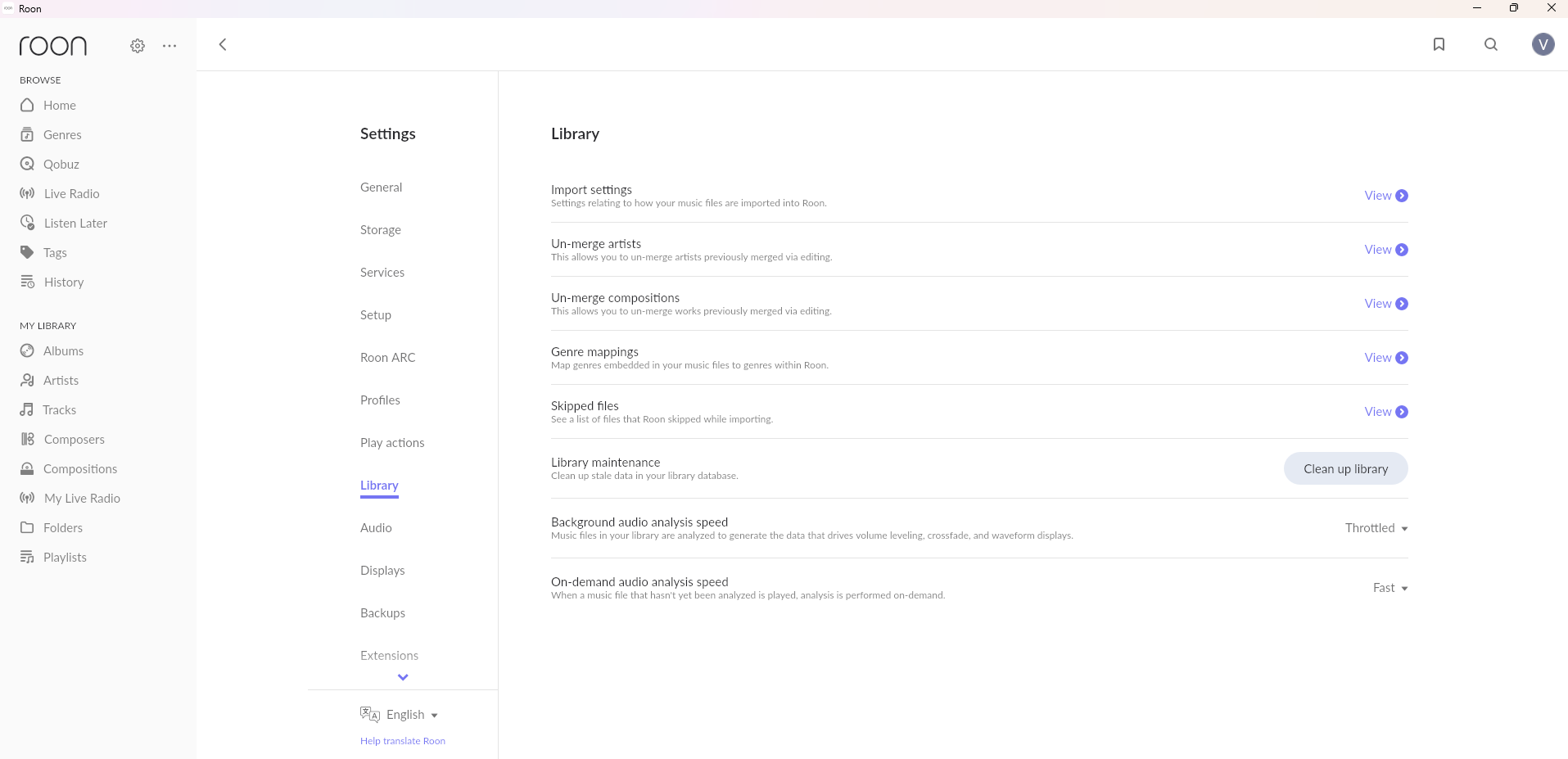
Task: Switch to the Audio settings tab
Action: 376,528
